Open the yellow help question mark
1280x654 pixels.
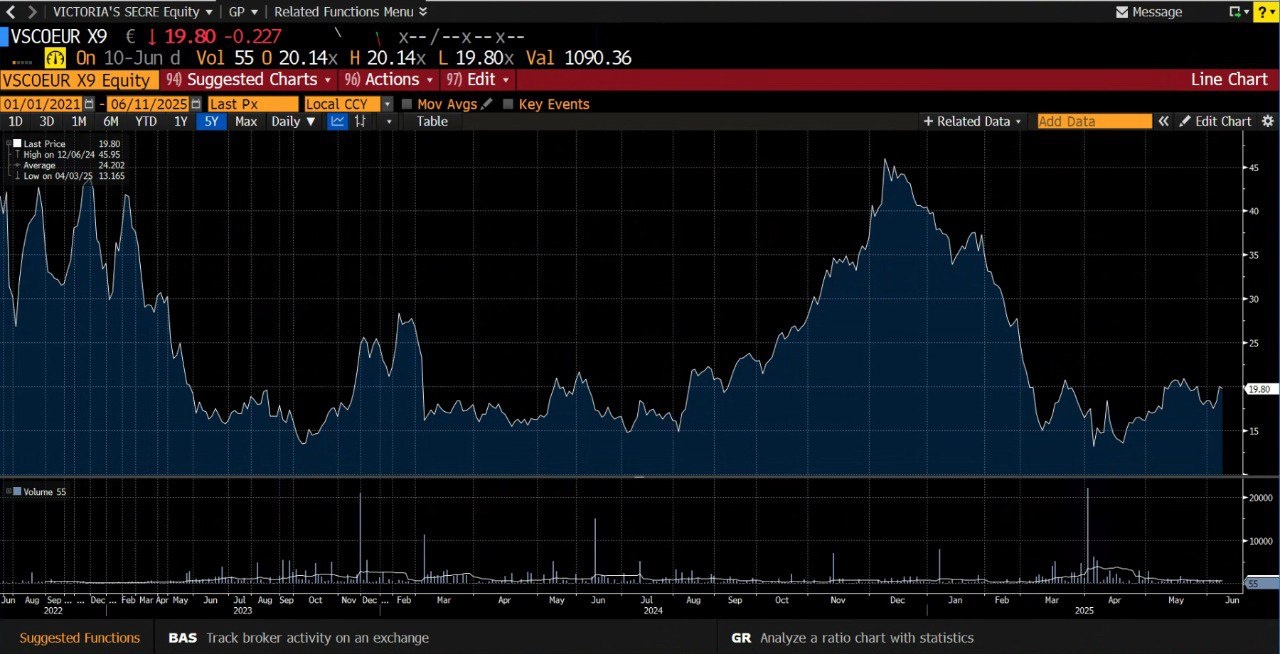coord(1265,12)
